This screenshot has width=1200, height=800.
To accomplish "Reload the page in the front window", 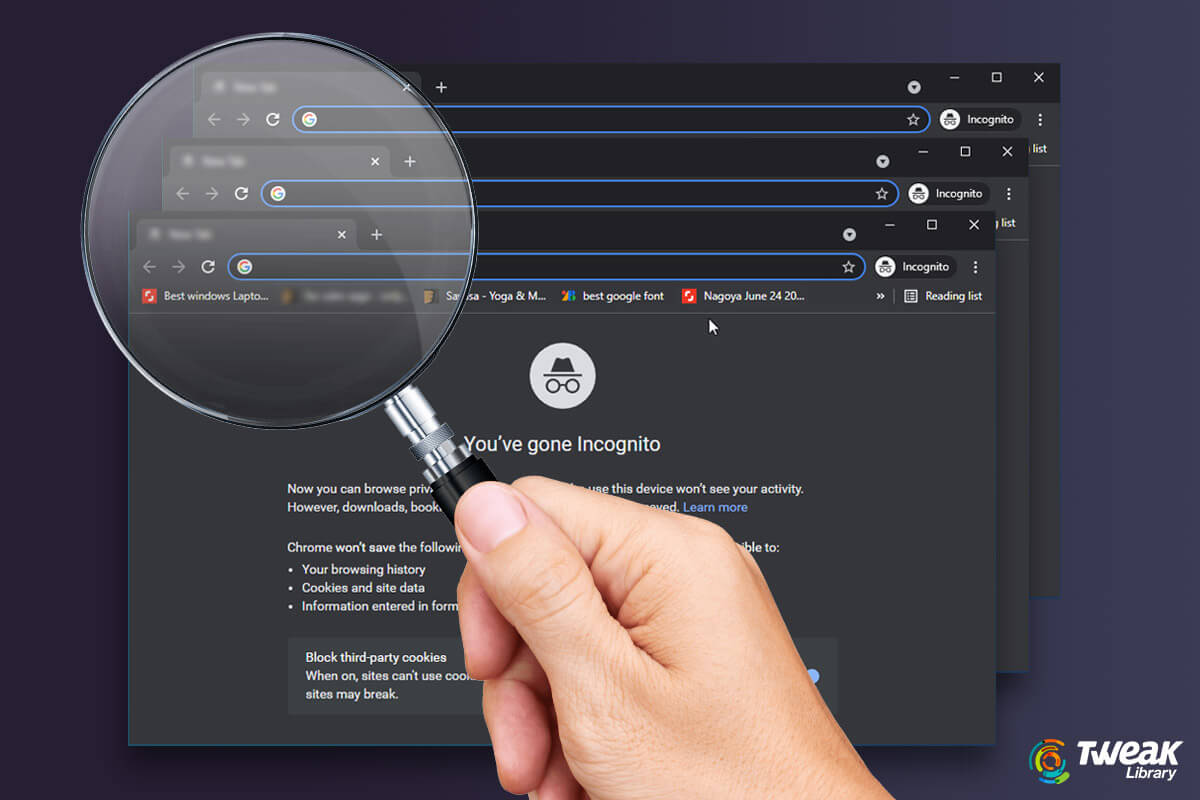I will 208,267.
